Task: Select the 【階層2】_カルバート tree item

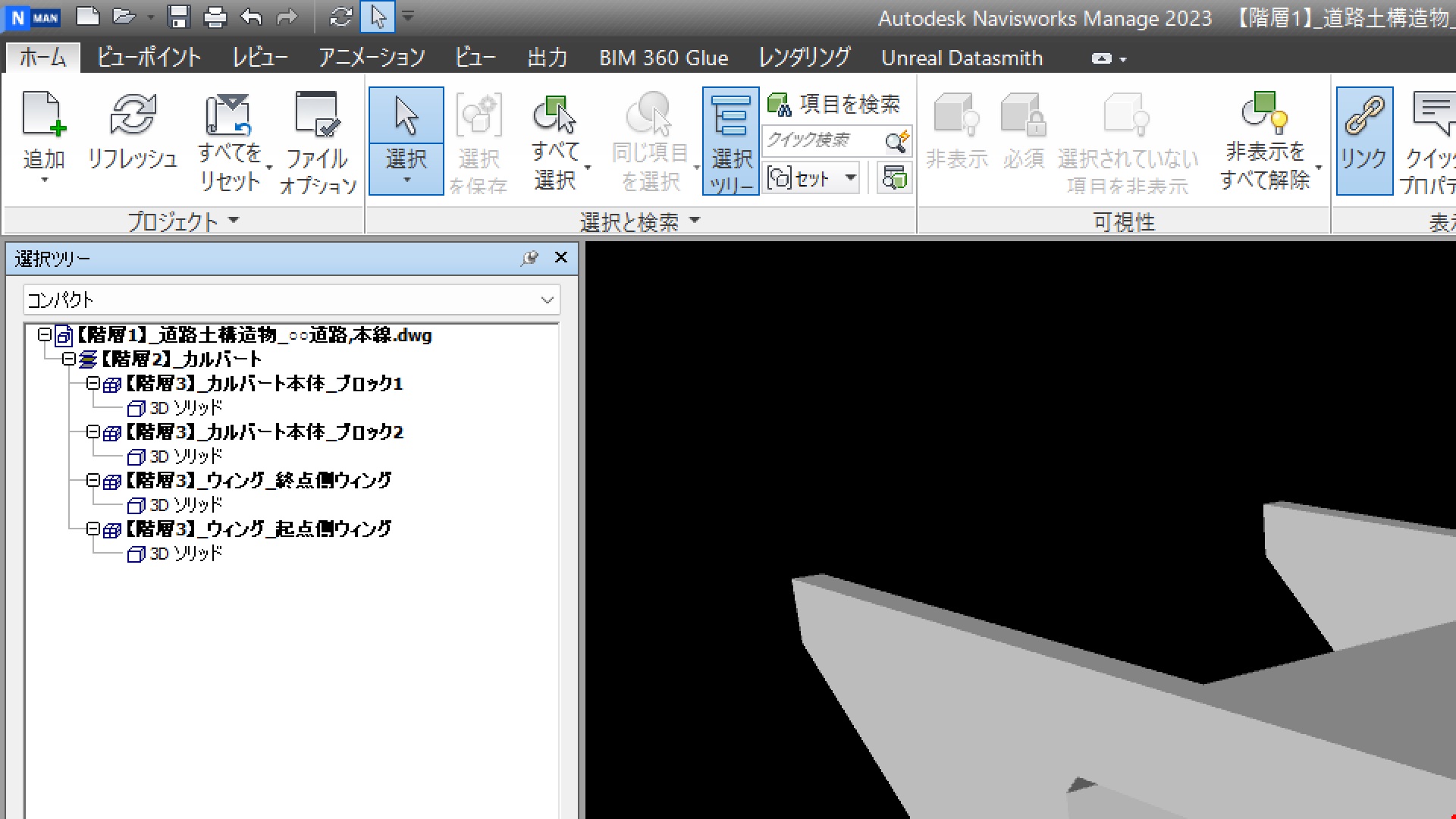Action: pyautogui.click(x=181, y=359)
